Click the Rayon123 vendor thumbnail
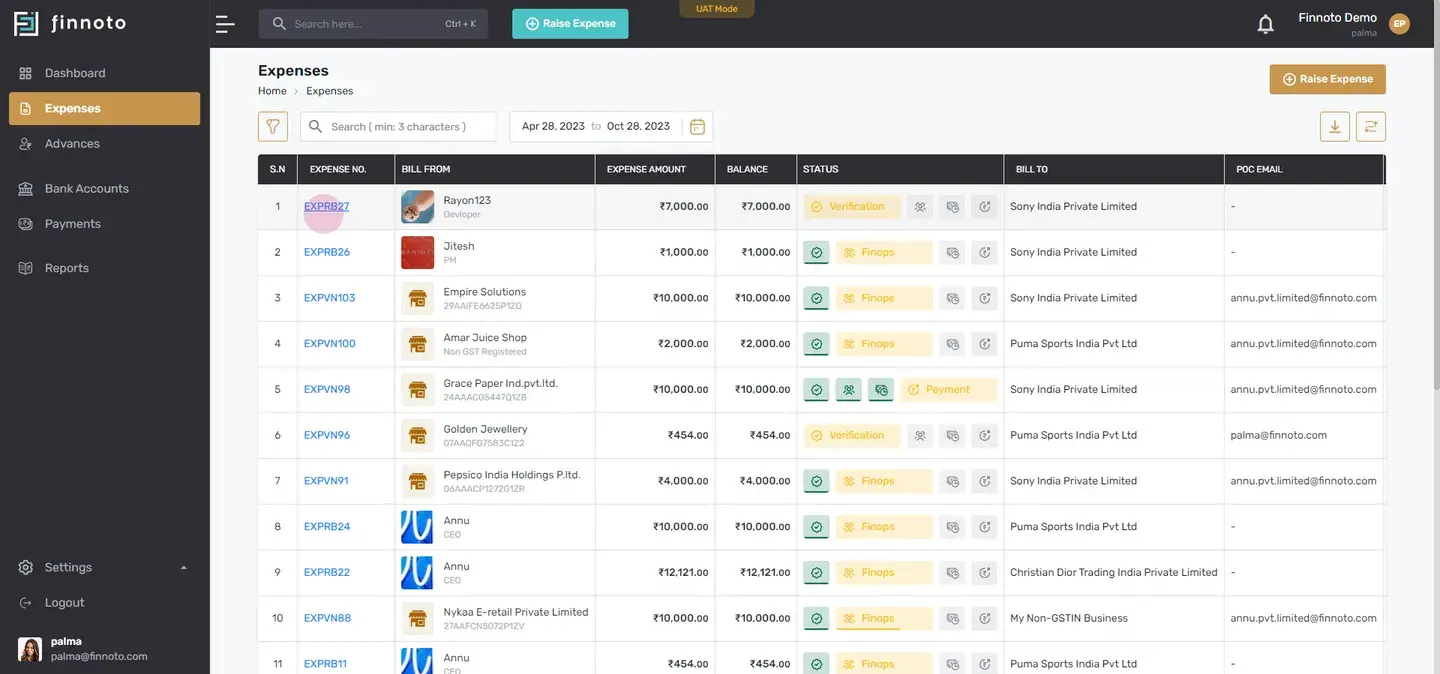This screenshot has height=674, width=1440. [418, 207]
